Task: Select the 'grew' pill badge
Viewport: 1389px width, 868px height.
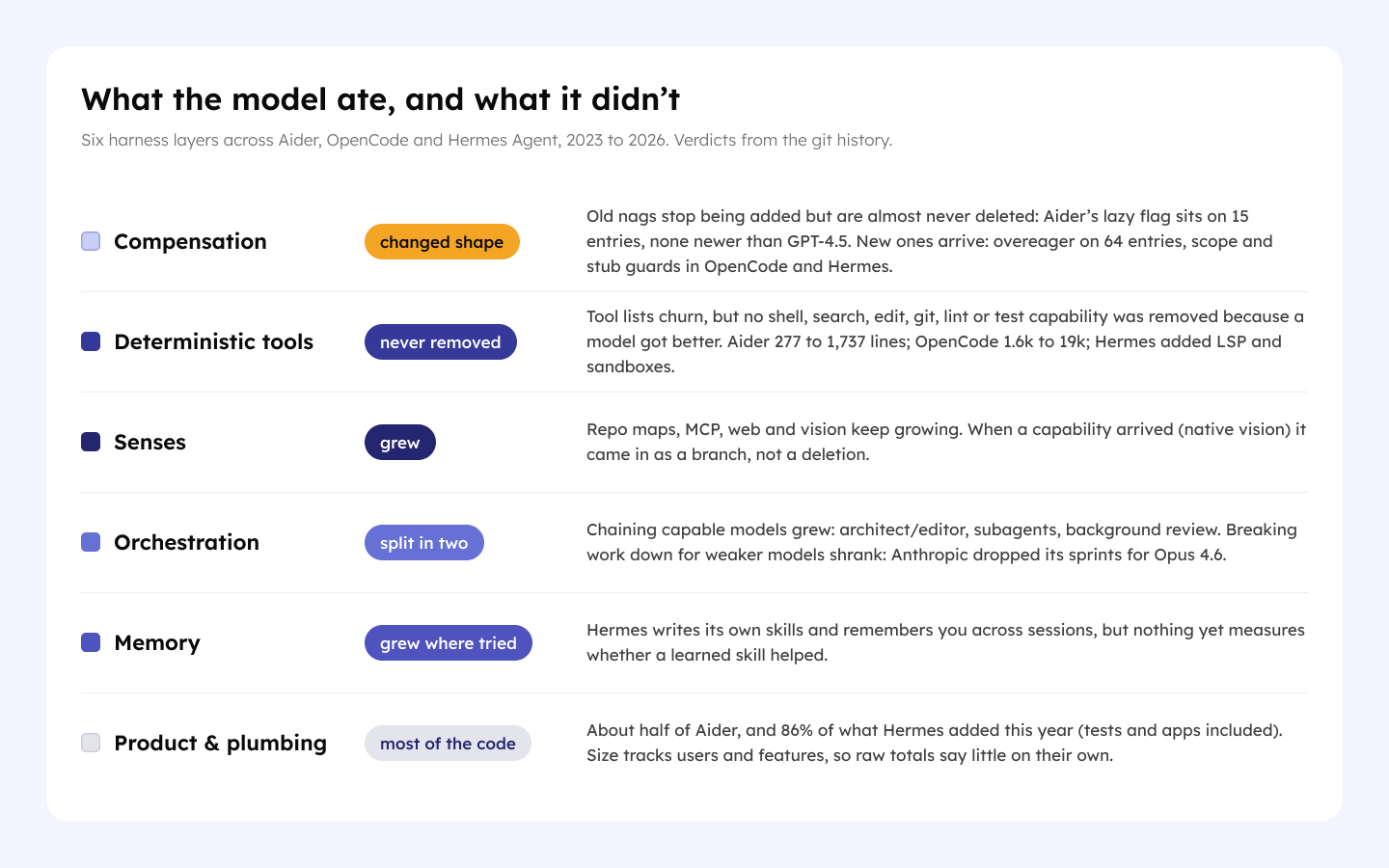Action: pyautogui.click(x=400, y=443)
